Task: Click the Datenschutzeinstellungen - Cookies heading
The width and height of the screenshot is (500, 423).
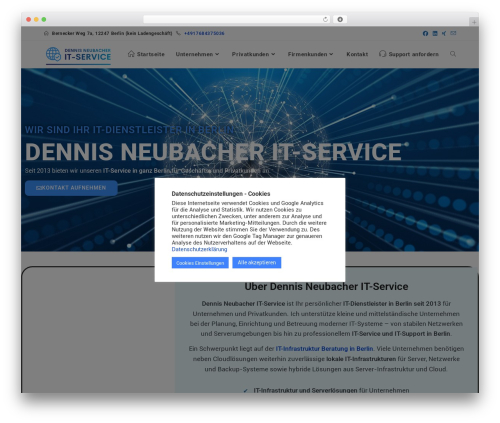Action: click(221, 194)
